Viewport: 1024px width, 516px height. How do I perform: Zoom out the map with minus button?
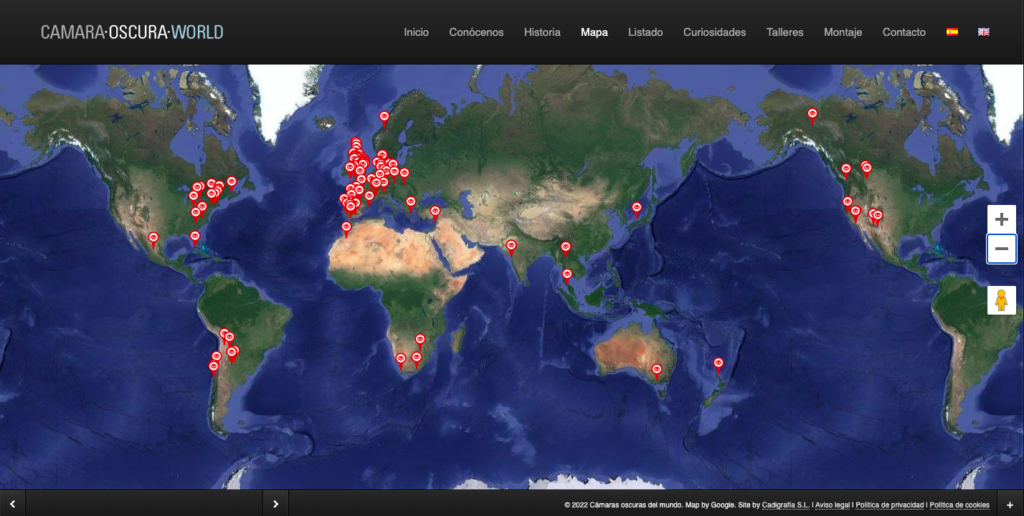click(1001, 249)
